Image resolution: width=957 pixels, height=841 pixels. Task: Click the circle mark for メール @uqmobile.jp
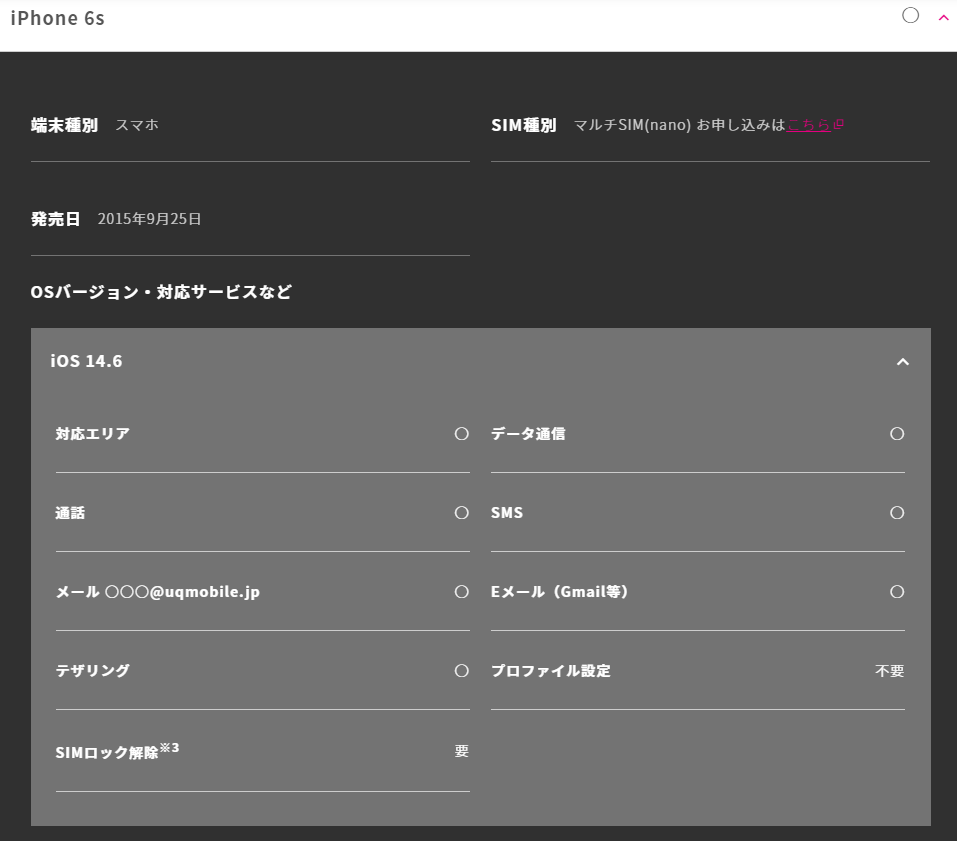click(x=461, y=592)
